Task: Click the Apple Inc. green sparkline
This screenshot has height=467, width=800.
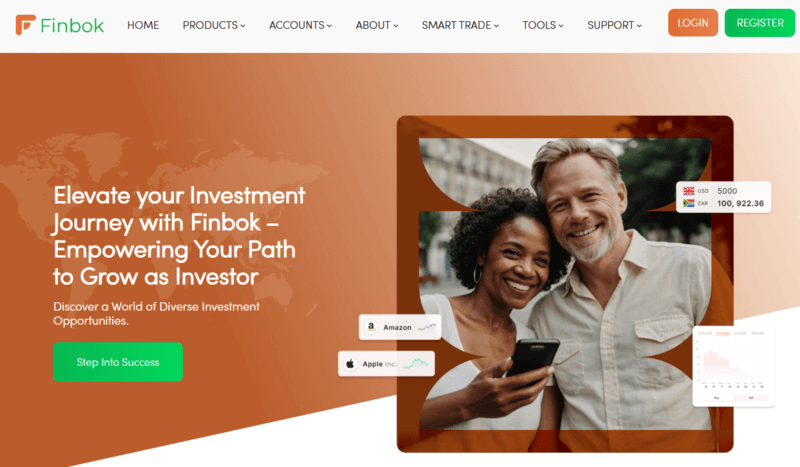Action: click(415, 363)
